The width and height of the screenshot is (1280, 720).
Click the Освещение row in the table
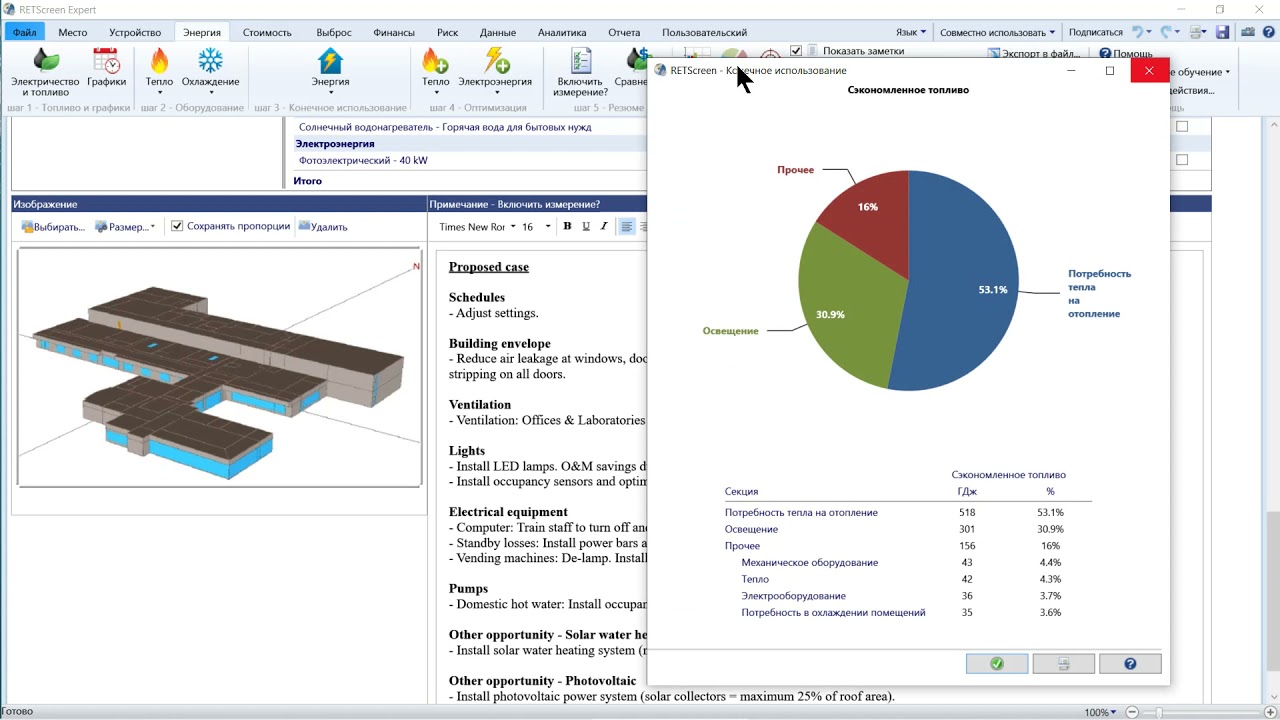[x=907, y=529]
